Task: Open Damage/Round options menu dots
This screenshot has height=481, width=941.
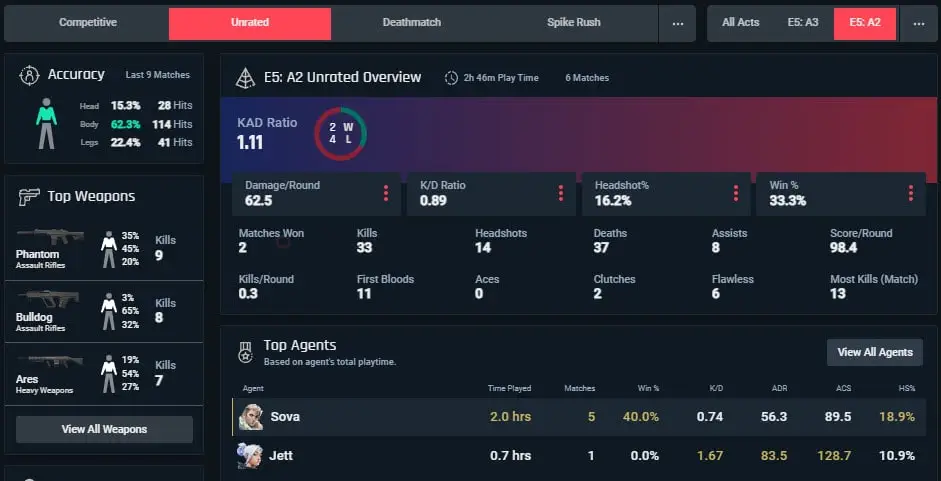Action: pyautogui.click(x=385, y=193)
